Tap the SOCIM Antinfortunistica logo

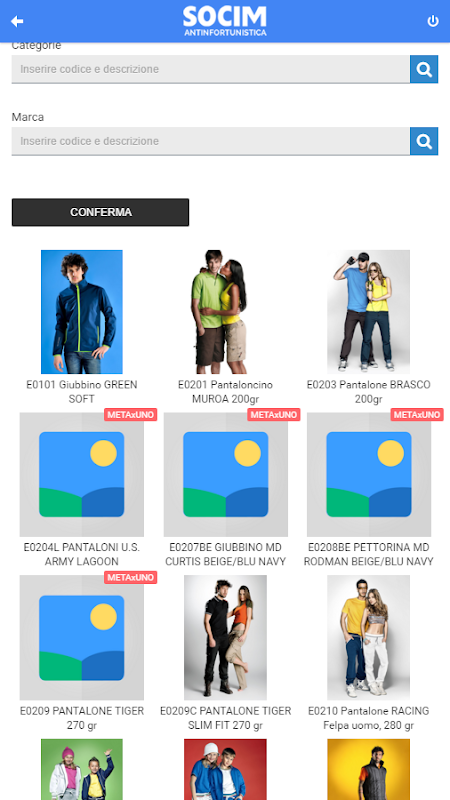(x=225, y=21)
